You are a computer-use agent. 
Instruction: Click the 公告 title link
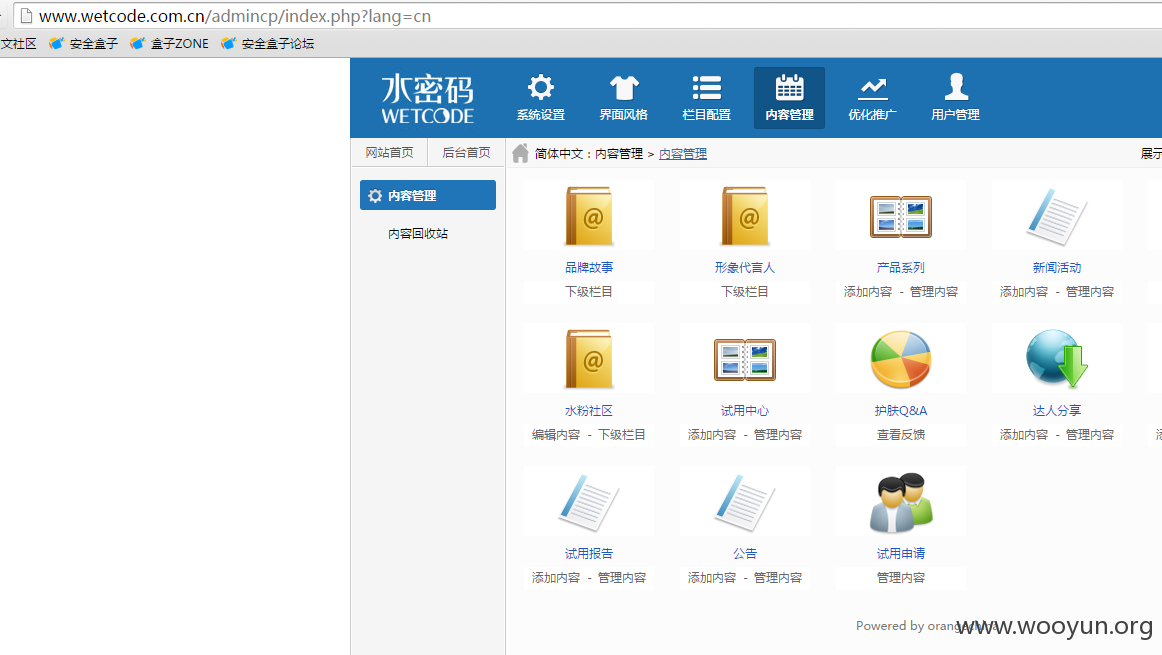tap(745, 553)
